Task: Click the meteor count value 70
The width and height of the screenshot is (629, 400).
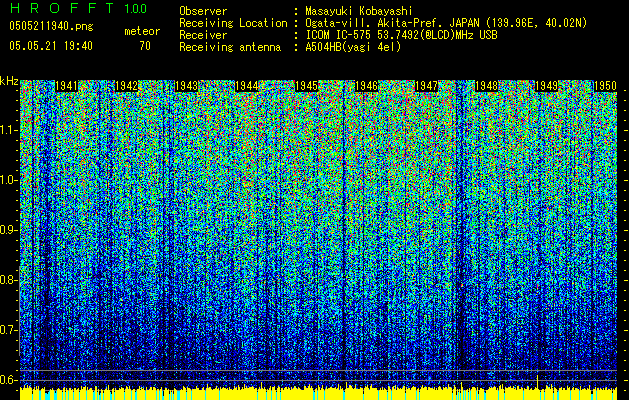Action: tap(145, 46)
